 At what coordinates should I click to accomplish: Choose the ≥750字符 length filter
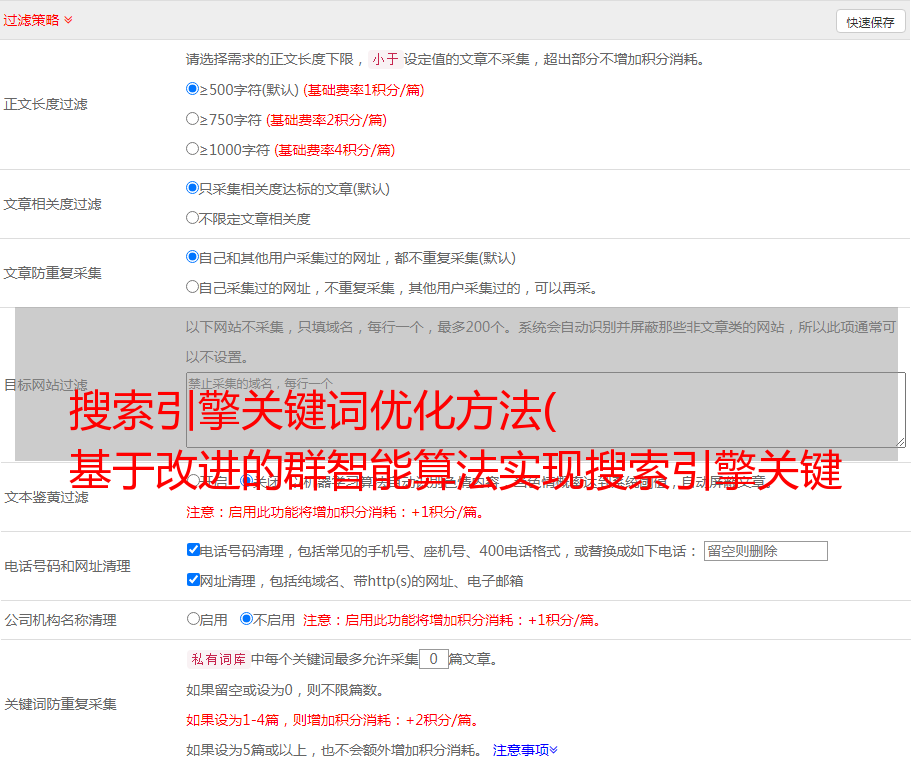[193, 119]
